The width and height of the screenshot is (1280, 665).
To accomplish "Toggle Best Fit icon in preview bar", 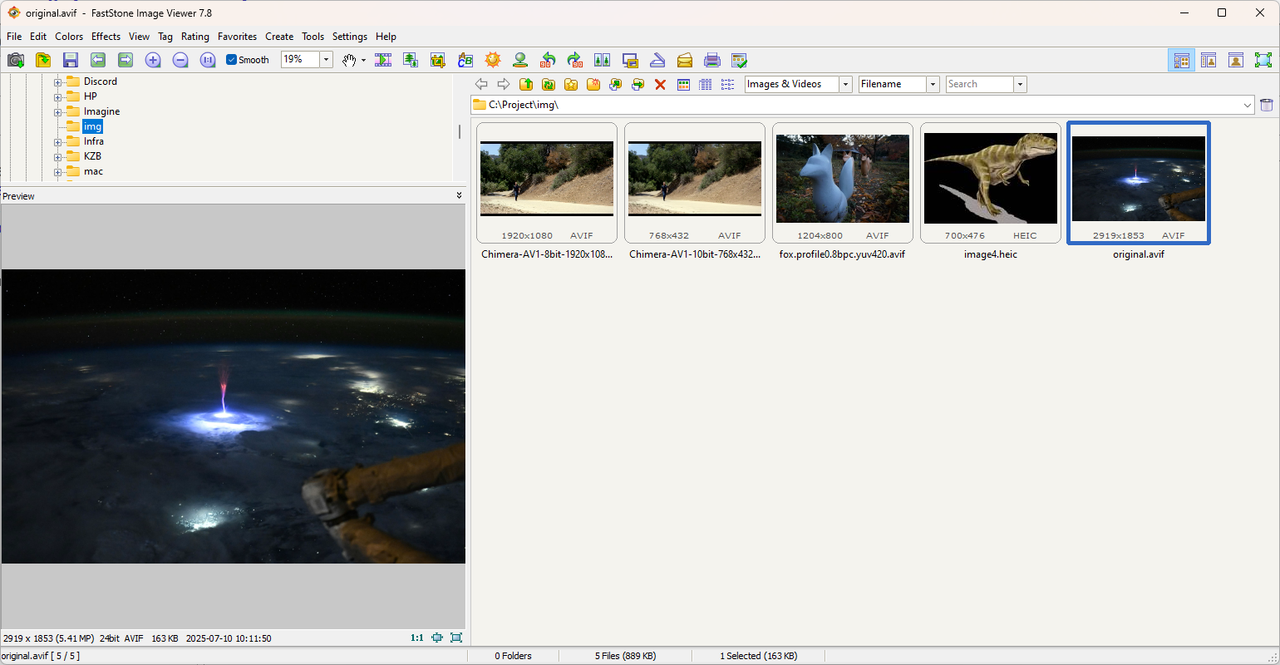I will click(x=437, y=638).
